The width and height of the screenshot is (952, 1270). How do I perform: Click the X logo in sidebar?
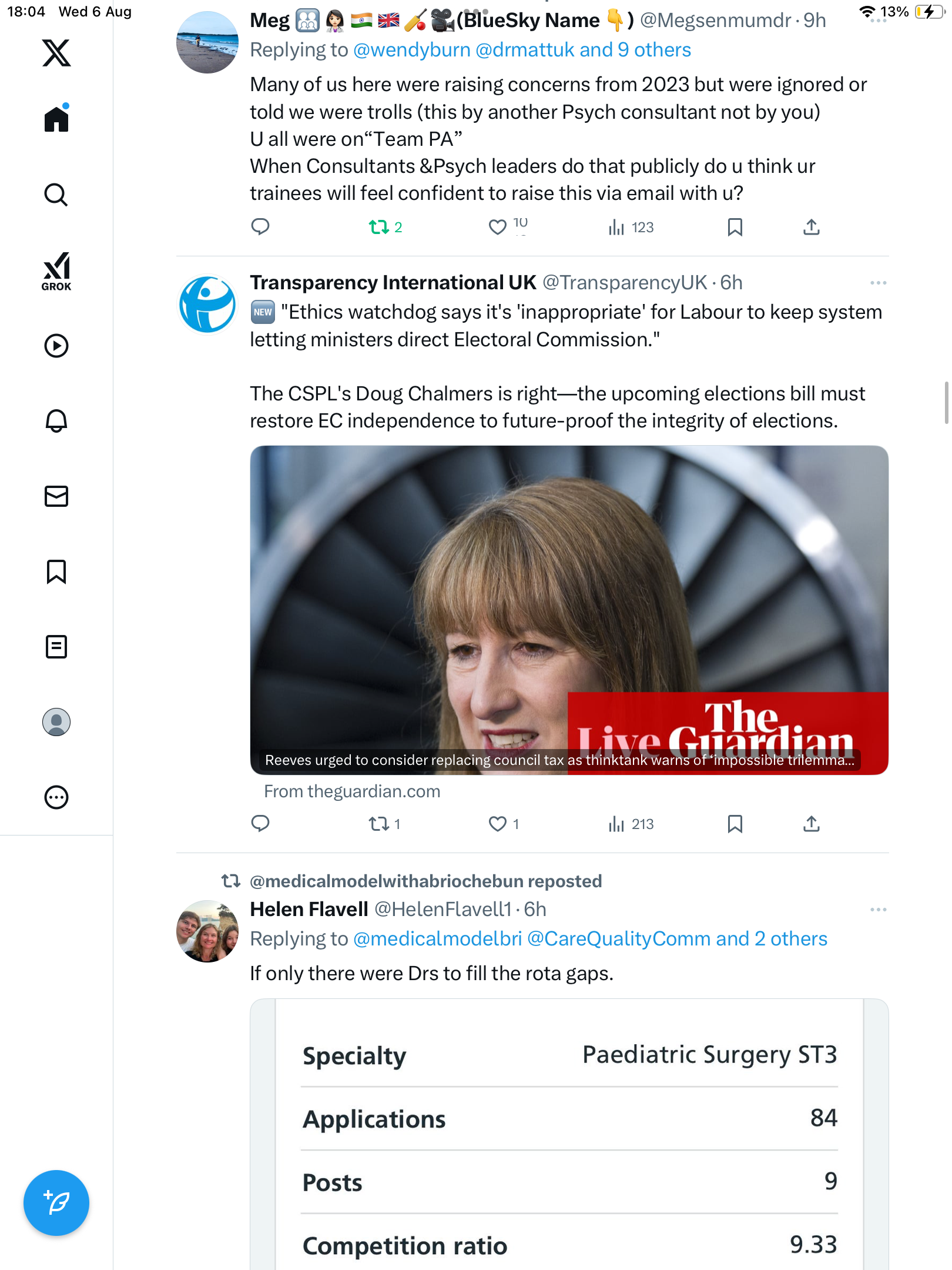click(56, 53)
